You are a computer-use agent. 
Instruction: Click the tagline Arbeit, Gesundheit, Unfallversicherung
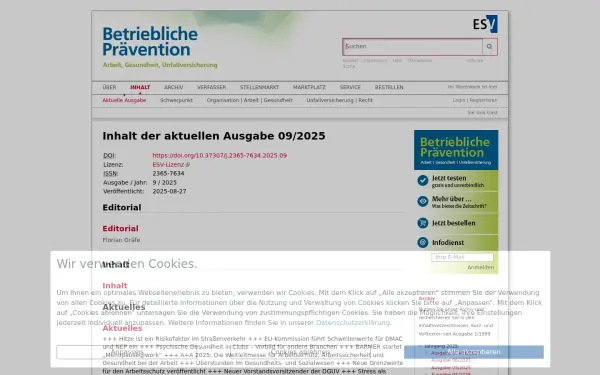(x=160, y=65)
